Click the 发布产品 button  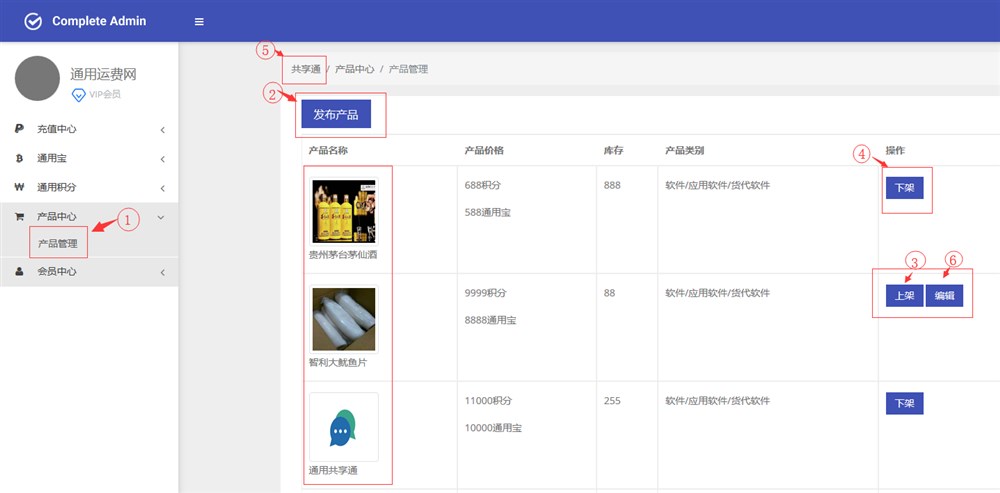tap(336, 114)
